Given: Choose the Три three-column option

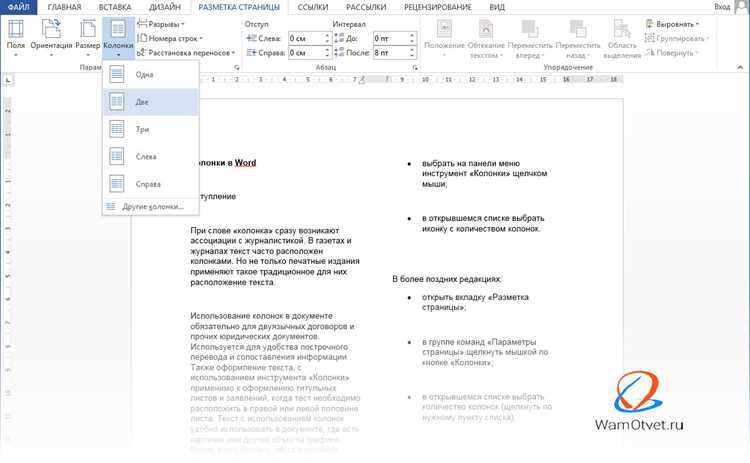Looking at the screenshot, I should (151, 129).
